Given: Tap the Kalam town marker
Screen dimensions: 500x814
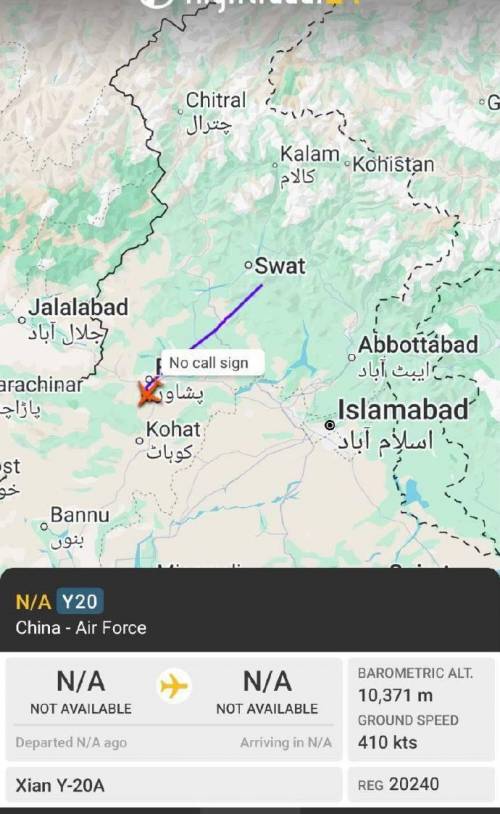Looking at the screenshot, I should [275, 166].
